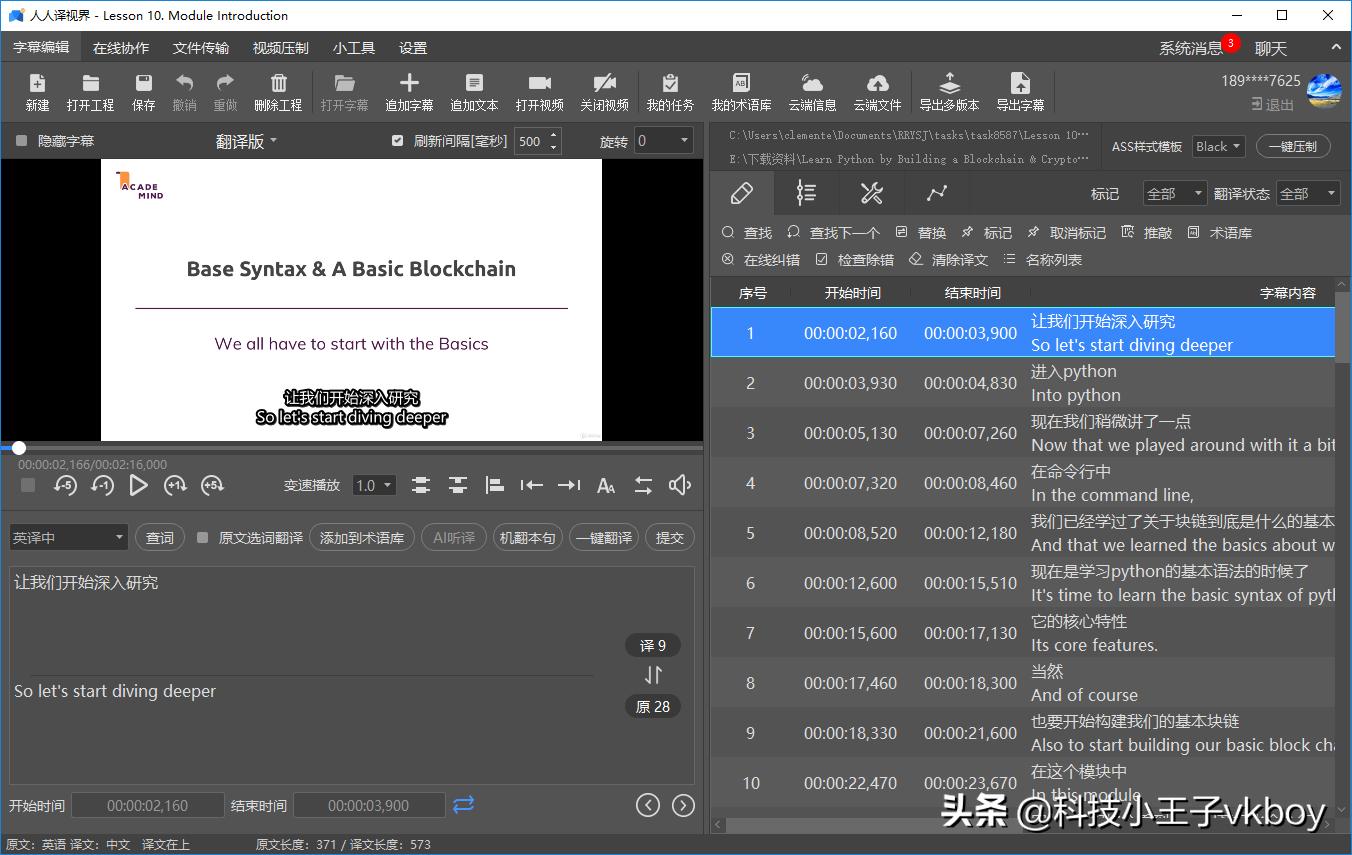
Task: Enable the 隐藏字幕 checkbox
Action: coord(22,142)
